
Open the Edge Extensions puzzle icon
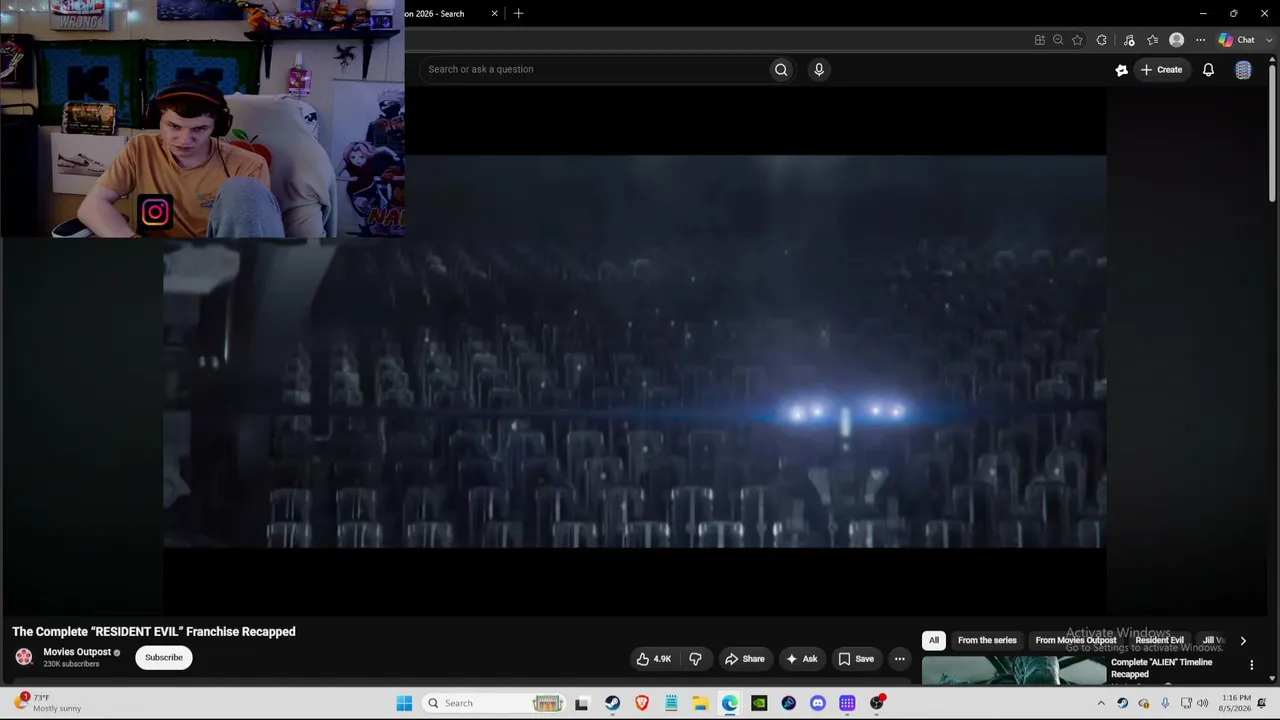[1102, 40]
